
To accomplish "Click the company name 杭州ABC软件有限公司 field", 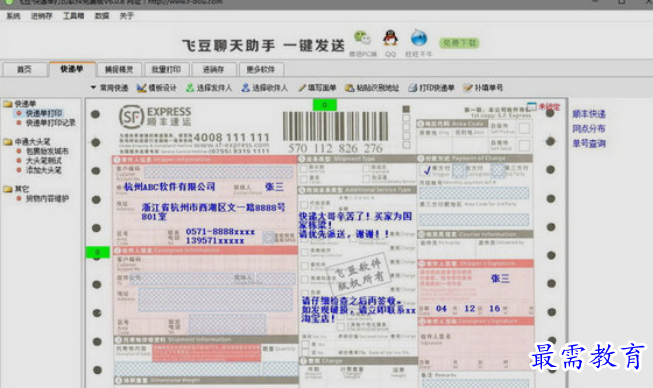I will click(169, 187).
